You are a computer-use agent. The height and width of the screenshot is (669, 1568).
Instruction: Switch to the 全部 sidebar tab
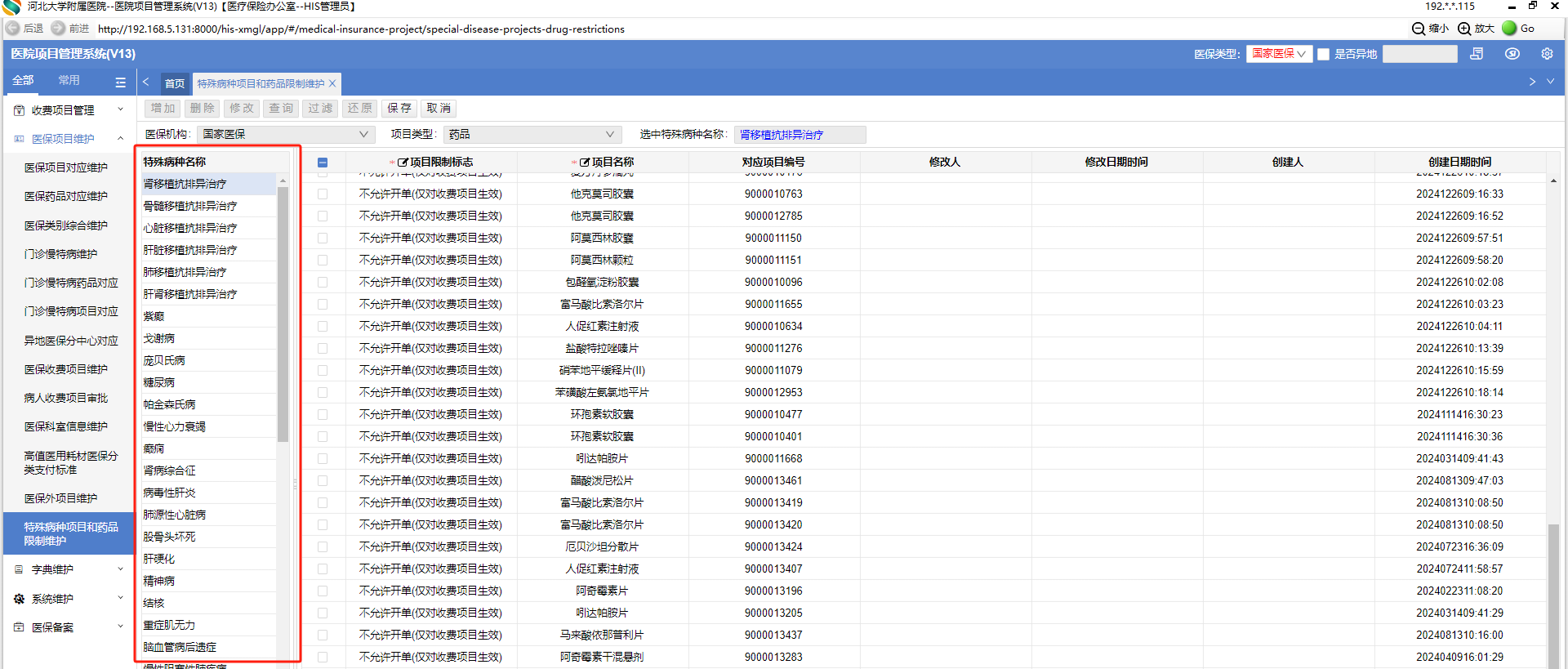click(23, 80)
